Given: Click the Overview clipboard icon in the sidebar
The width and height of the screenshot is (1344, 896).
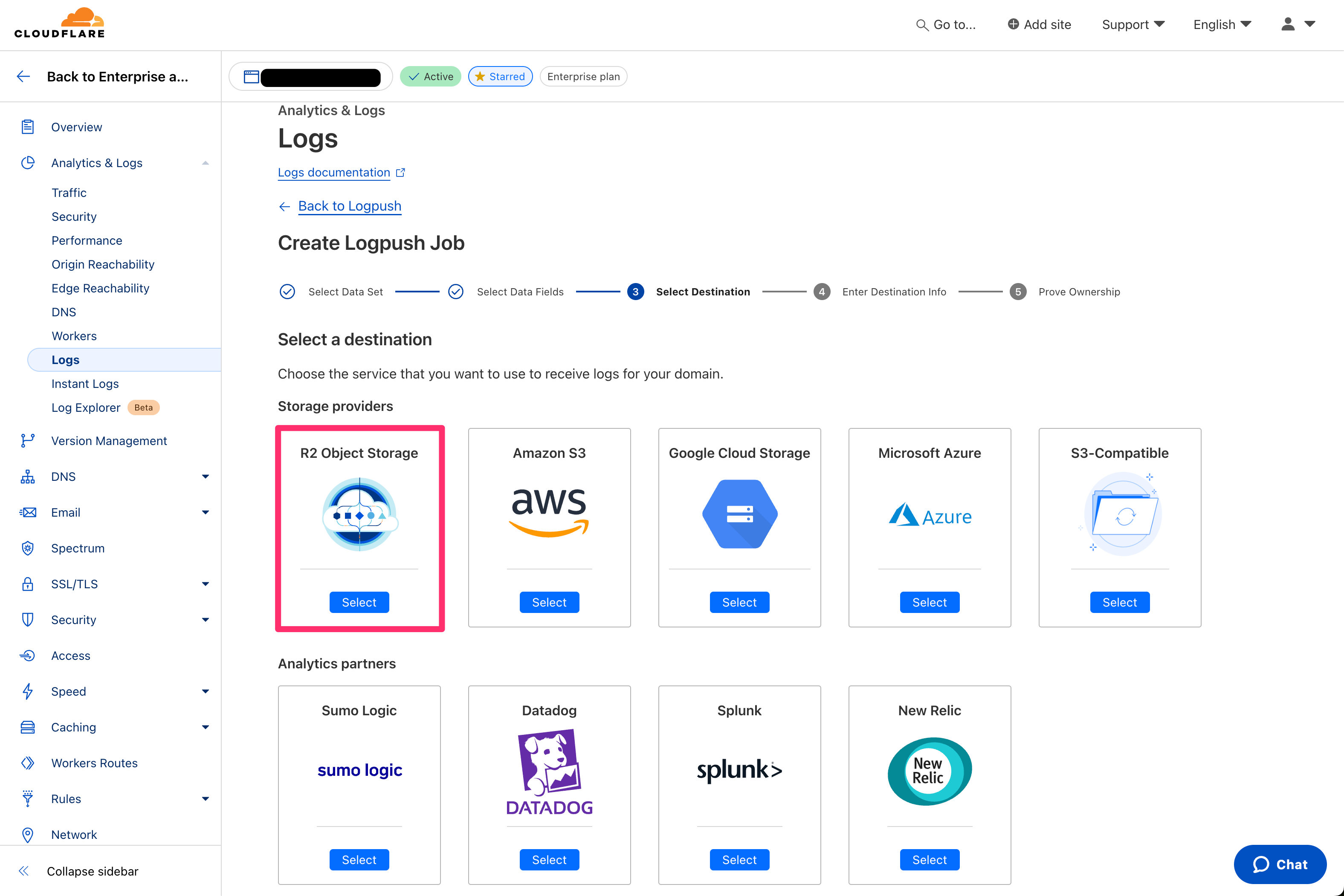Looking at the screenshot, I should coord(27,127).
